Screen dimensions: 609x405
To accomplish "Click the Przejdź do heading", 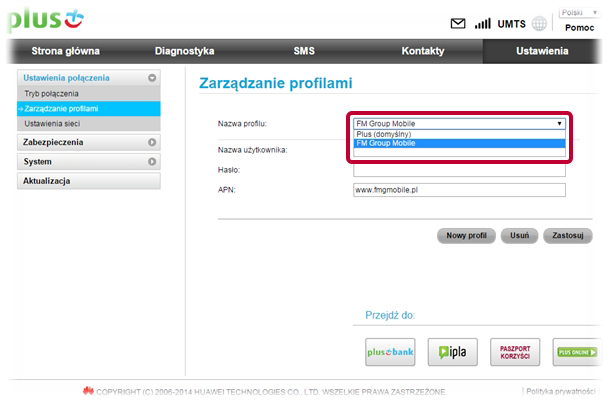I will coord(390,315).
